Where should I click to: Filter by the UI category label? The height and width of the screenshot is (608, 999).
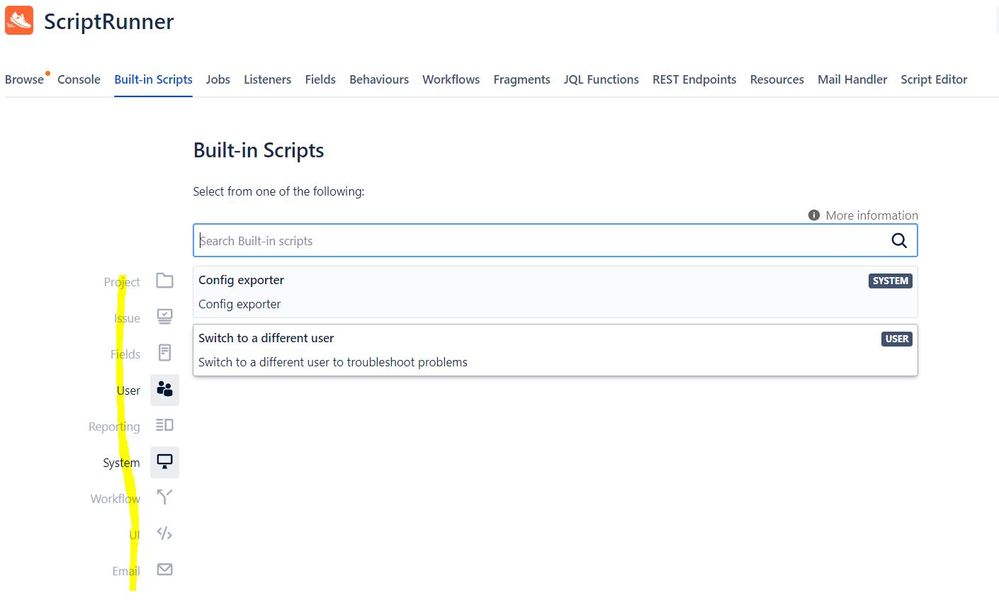click(x=134, y=535)
